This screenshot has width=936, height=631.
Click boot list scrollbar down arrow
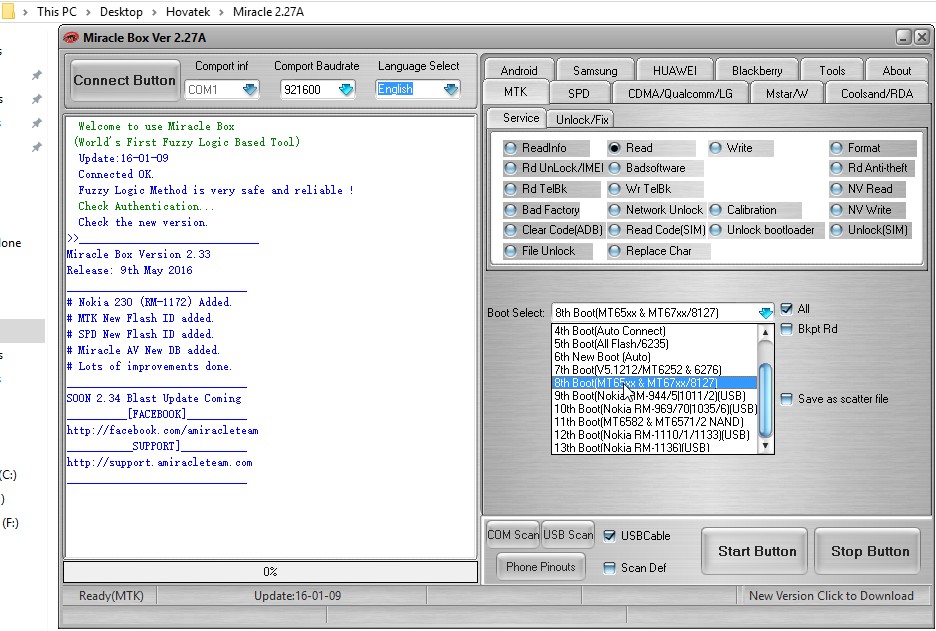click(x=765, y=446)
